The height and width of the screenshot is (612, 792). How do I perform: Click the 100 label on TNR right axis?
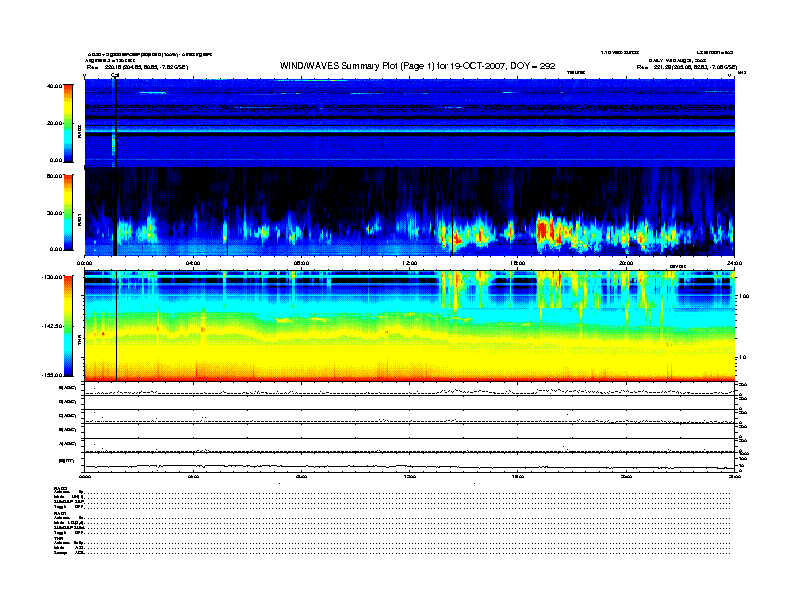(x=744, y=296)
